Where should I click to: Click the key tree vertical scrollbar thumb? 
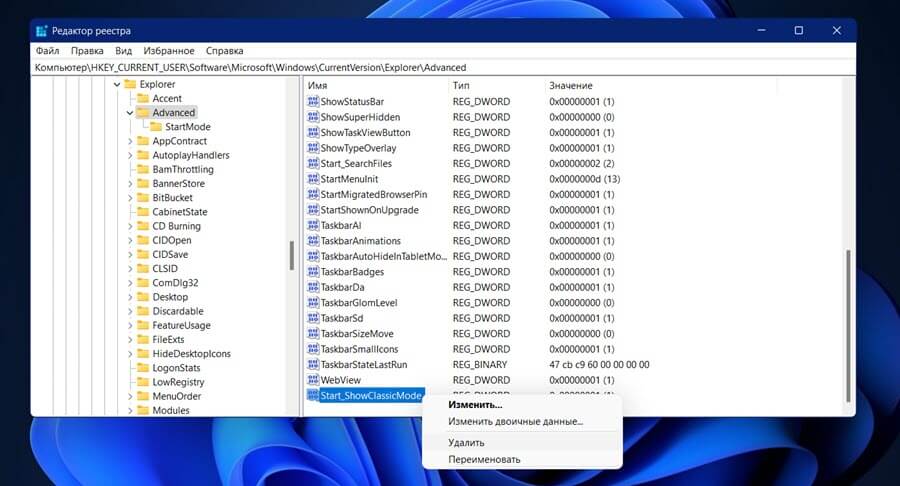292,255
